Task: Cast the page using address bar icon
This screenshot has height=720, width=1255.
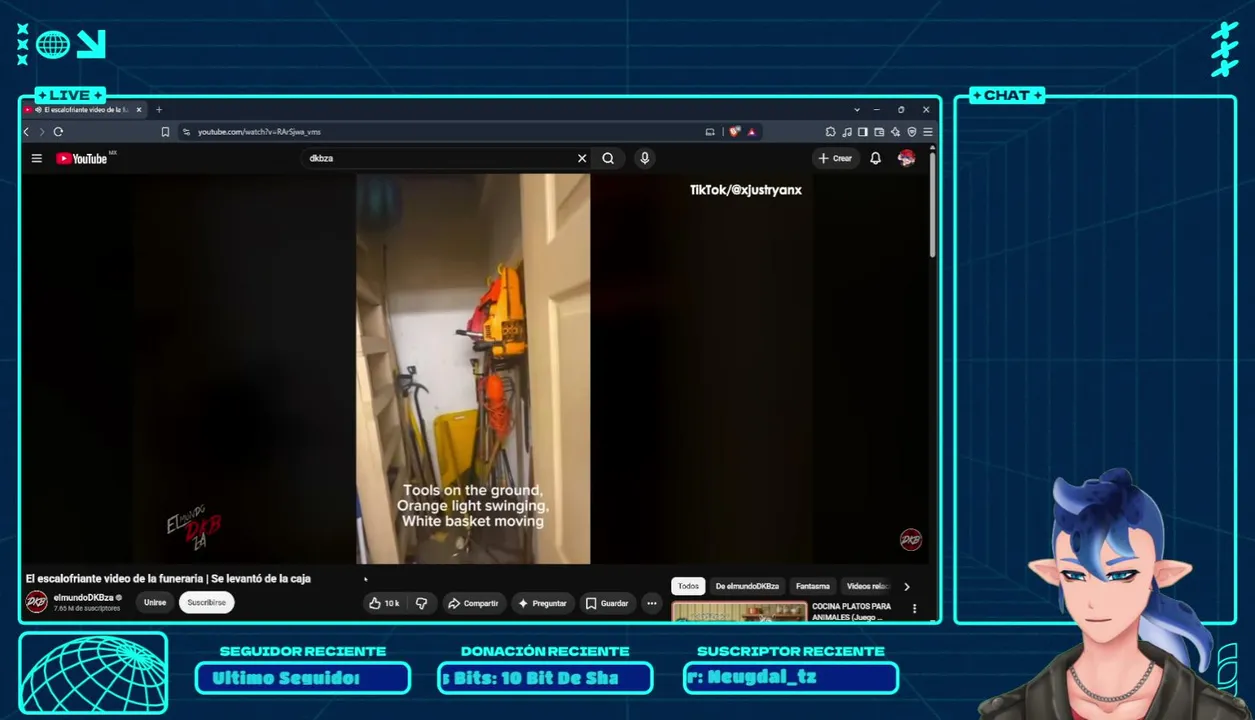Action: 710,132
